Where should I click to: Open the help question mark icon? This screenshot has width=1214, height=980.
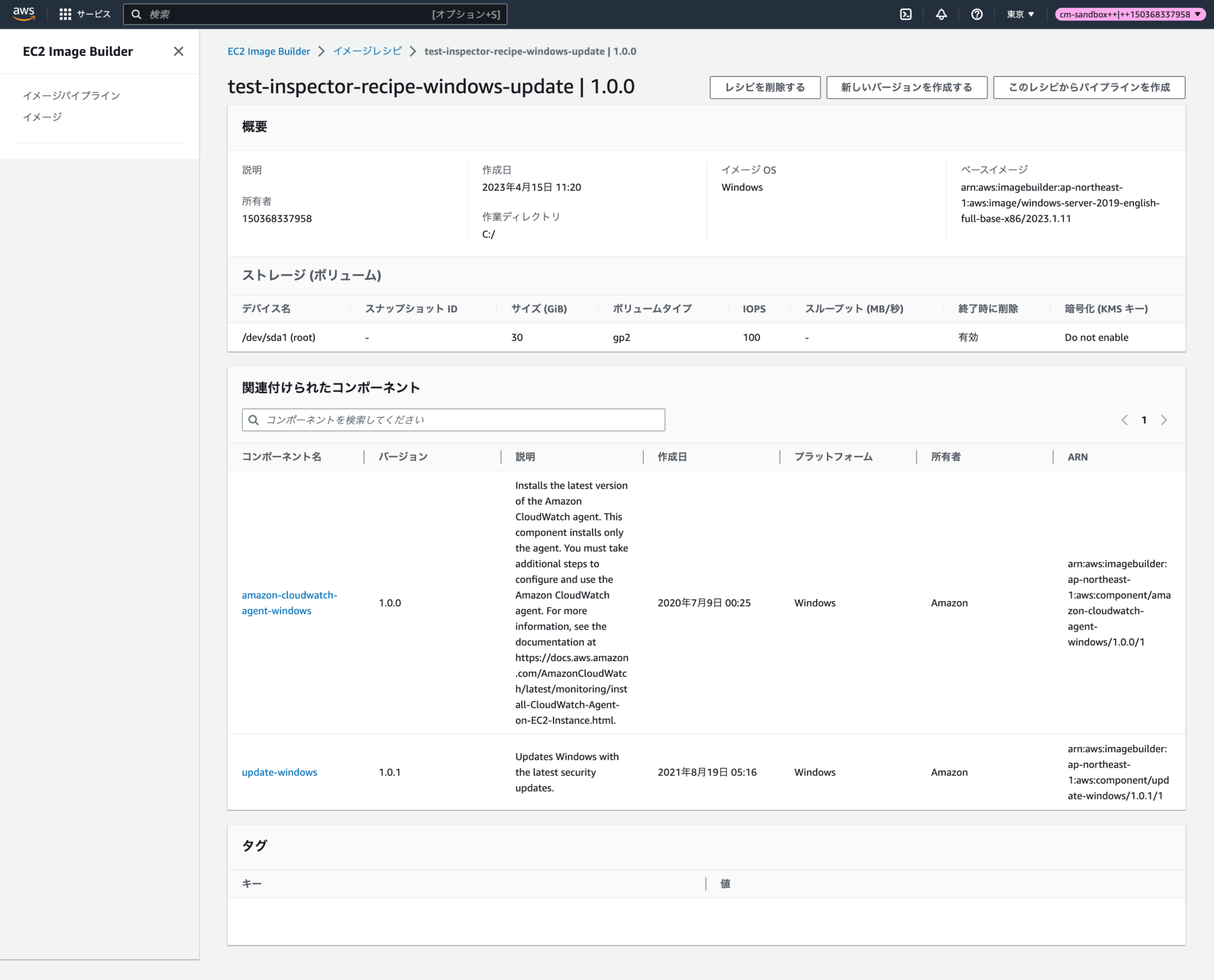pyautogui.click(x=977, y=14)
